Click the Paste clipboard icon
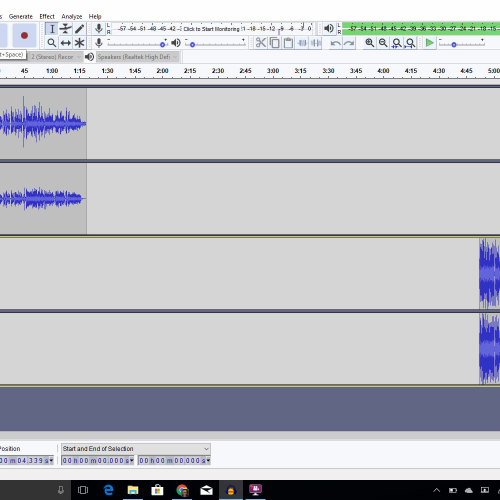Screen dimensions: 500x500 pyautogui.click(x=288, y=43)
